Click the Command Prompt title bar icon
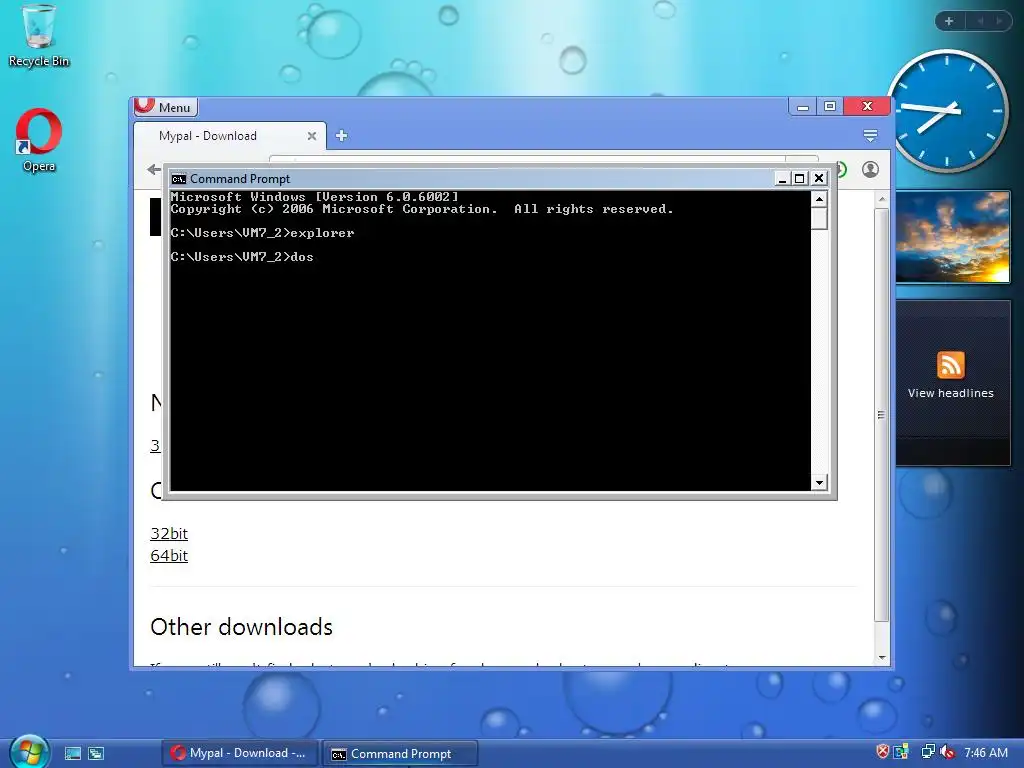1024x768 pixels. click(x=178, y=179)
